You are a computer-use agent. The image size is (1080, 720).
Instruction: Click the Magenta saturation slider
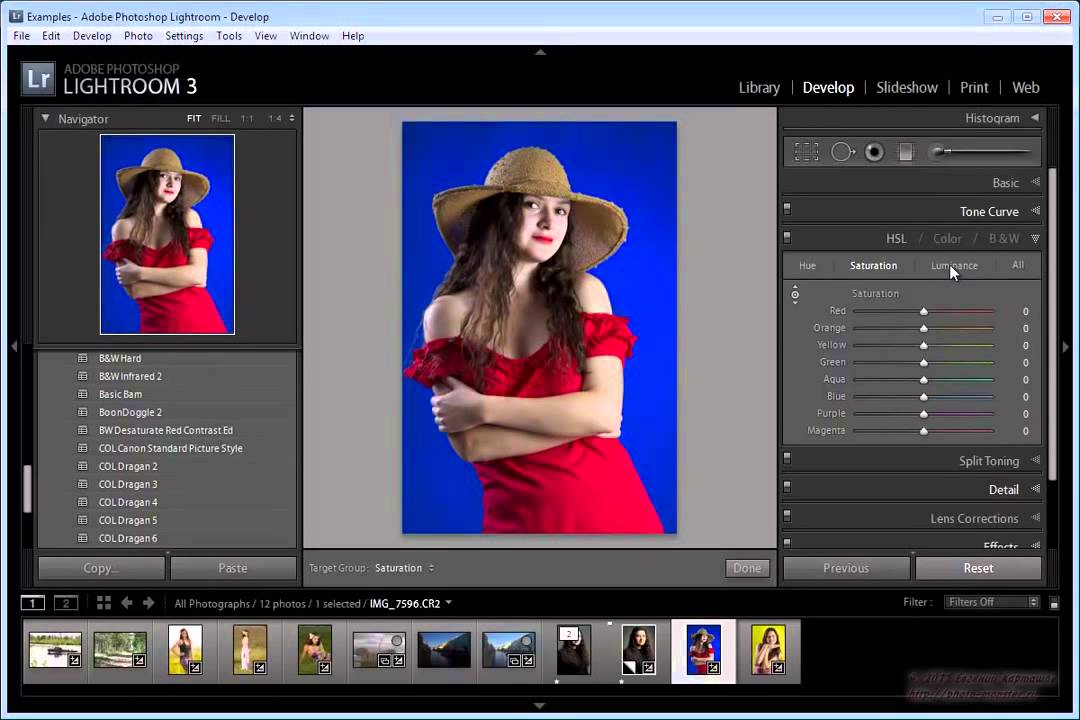click(x=924, y=431)
